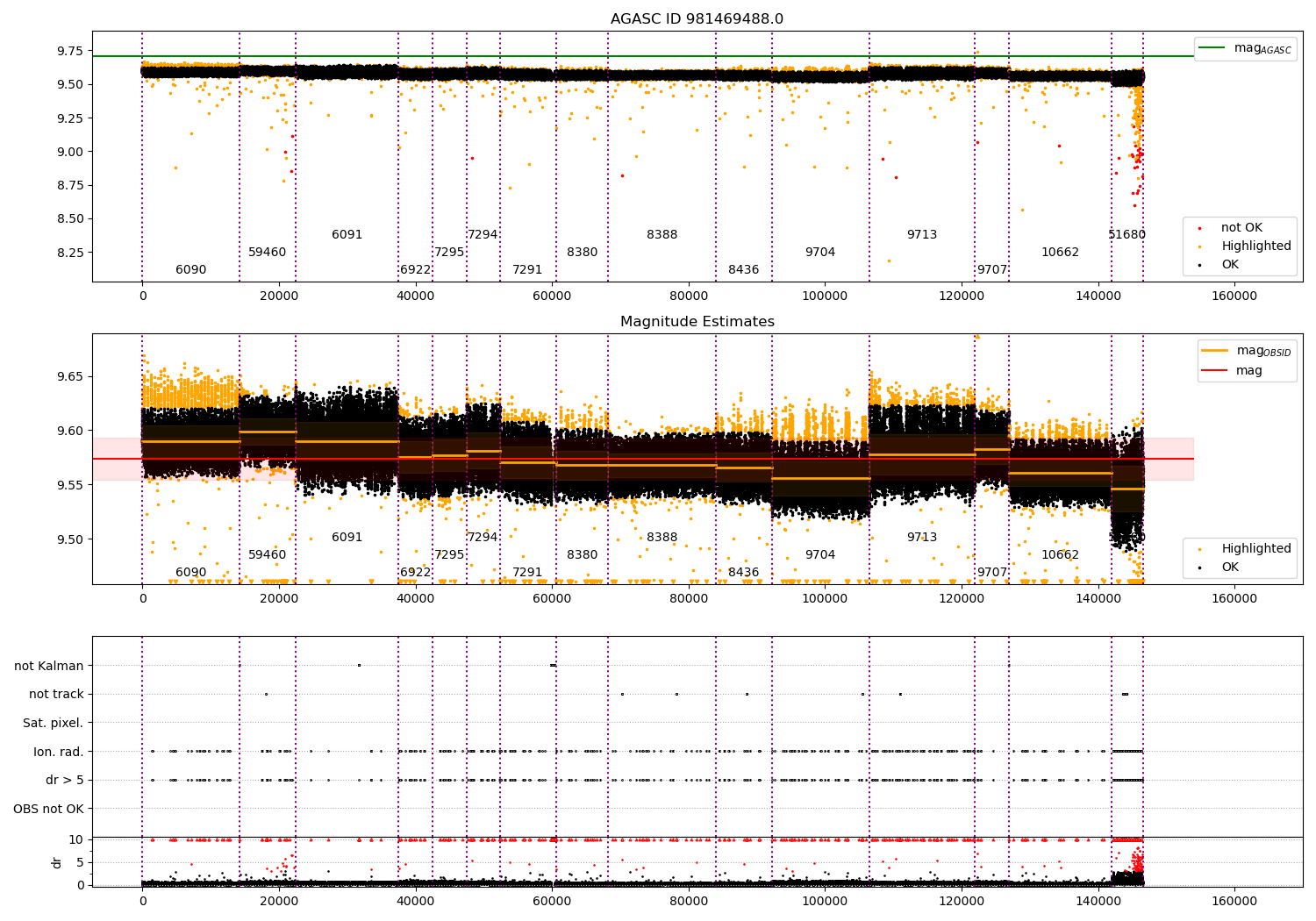
Task: Click the 'not track' axis label
Action: pos(56,695)
